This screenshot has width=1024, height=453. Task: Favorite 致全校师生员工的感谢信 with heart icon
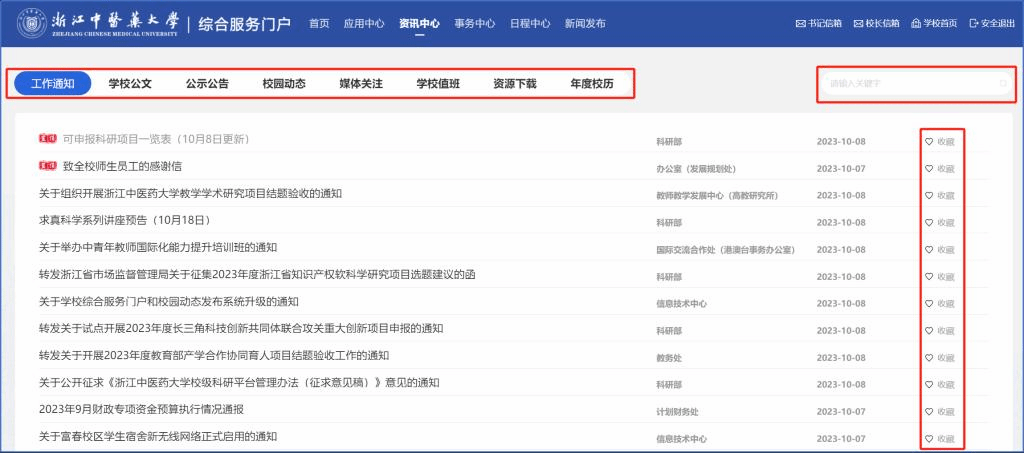tap(929, 168)
